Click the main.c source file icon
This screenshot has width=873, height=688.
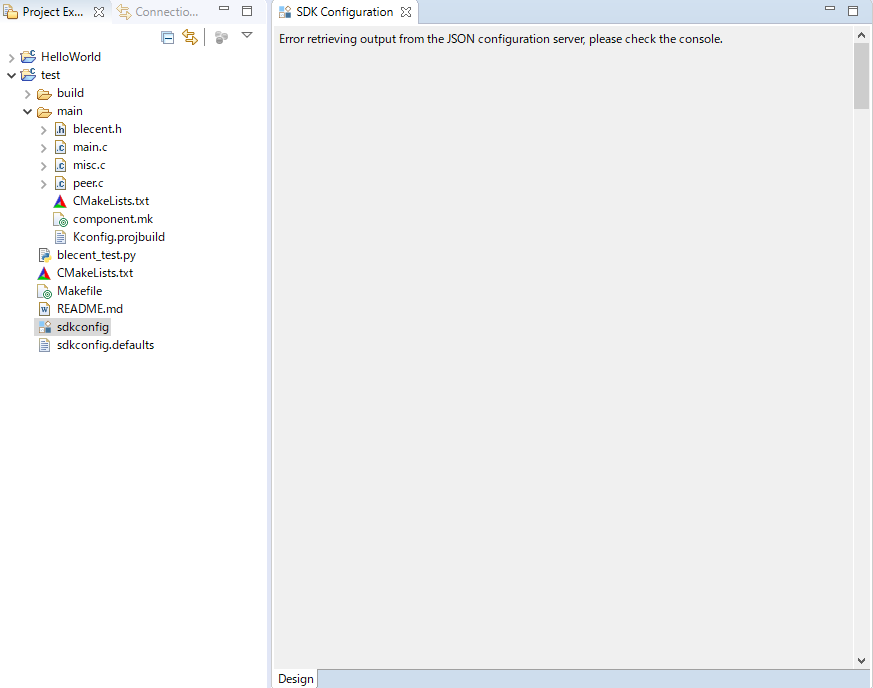(60, 148)
